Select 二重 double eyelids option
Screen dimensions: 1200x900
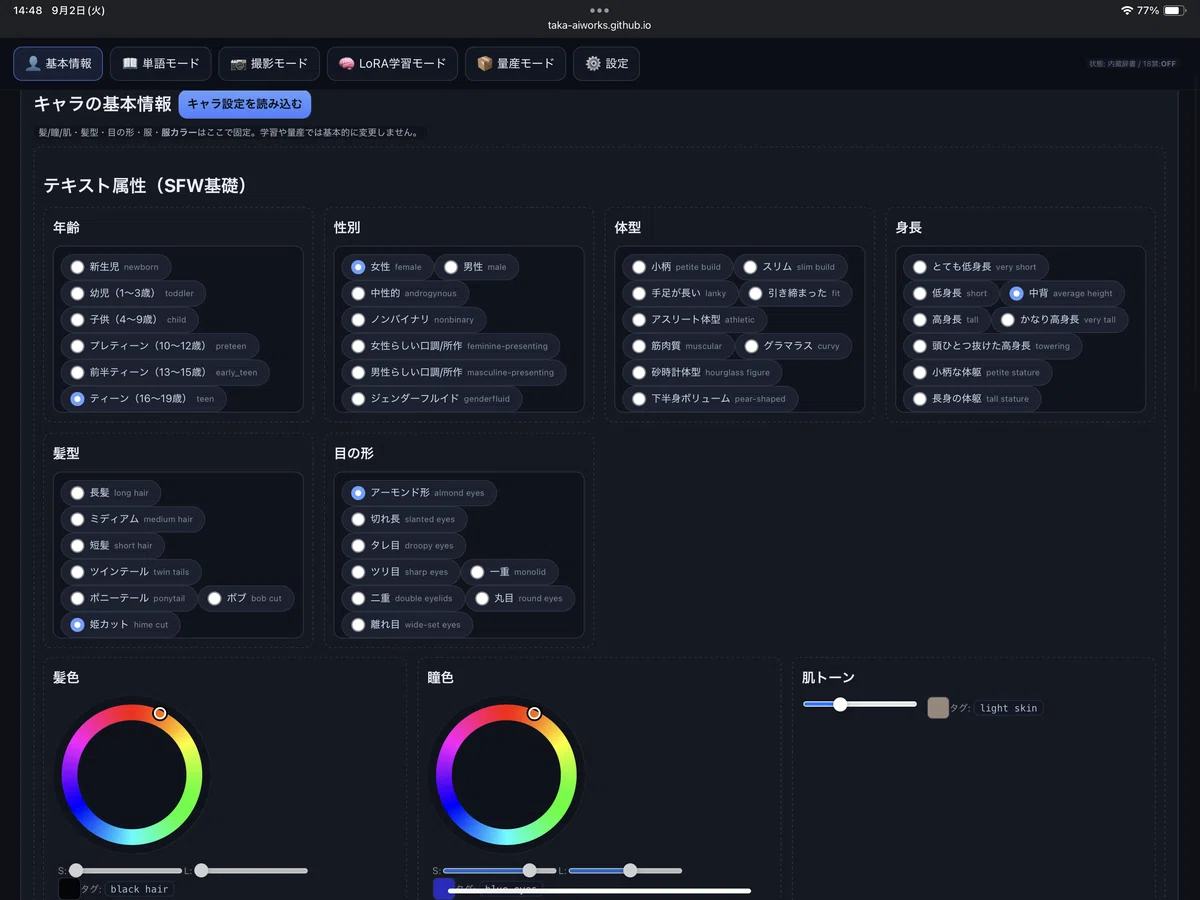coord(404,598)
